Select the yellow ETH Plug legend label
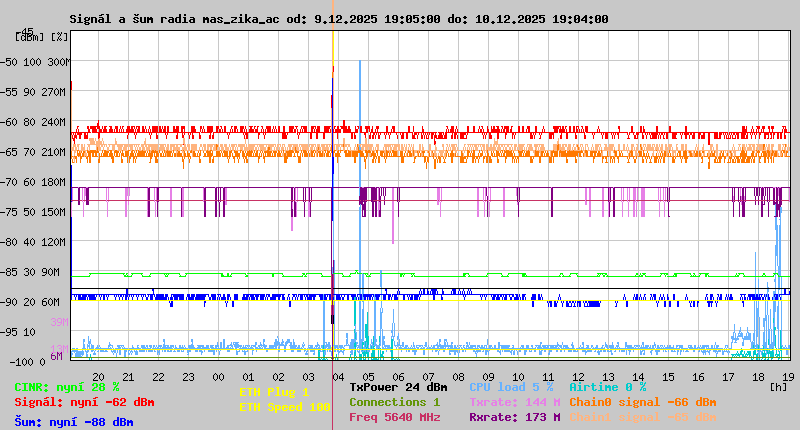 click(x=274, y=392)
